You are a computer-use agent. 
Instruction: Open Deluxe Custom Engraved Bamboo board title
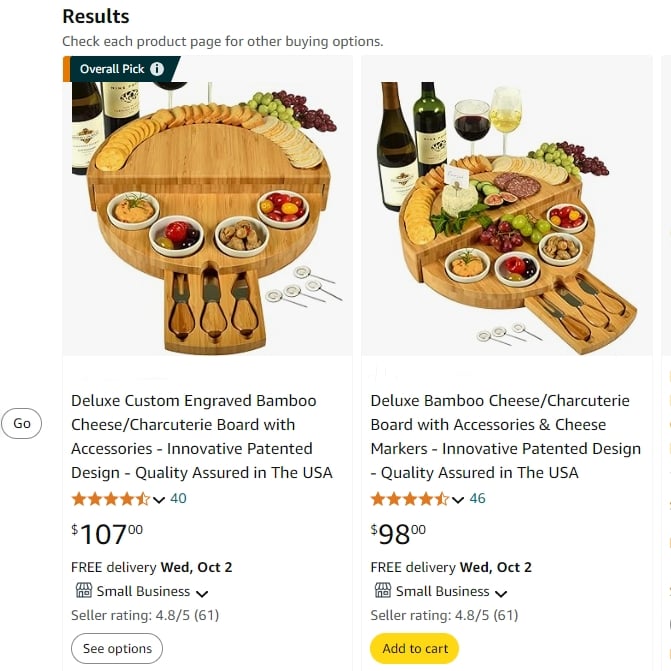coord(201,436)
